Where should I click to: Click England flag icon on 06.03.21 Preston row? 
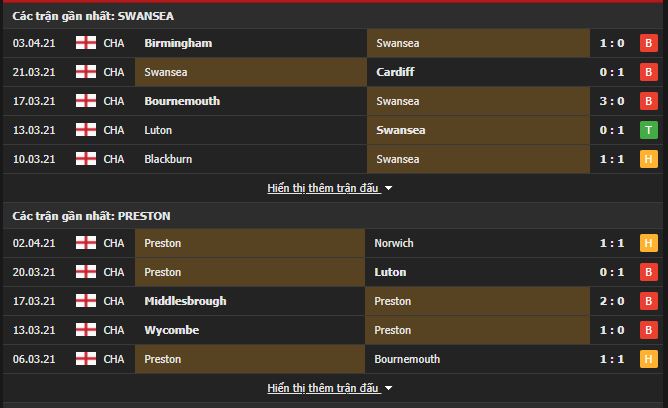[86, 359]
